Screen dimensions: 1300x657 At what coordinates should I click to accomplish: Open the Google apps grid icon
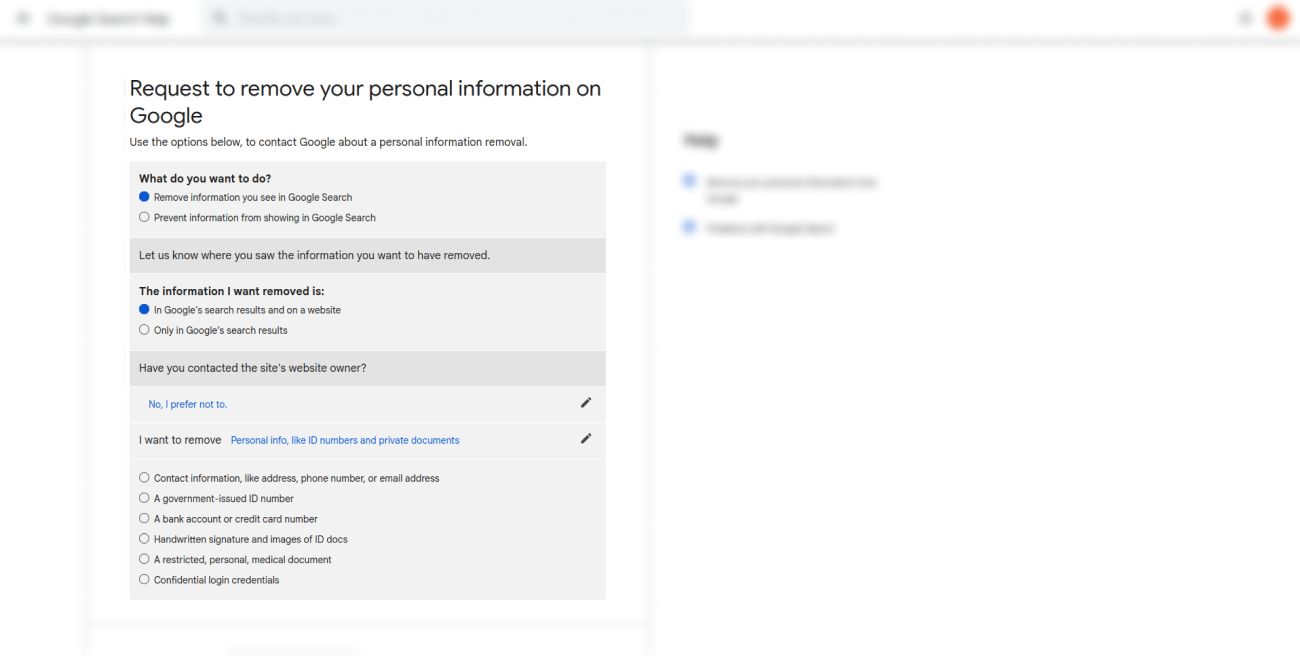pyautogui.click(x=1245, y=18)
